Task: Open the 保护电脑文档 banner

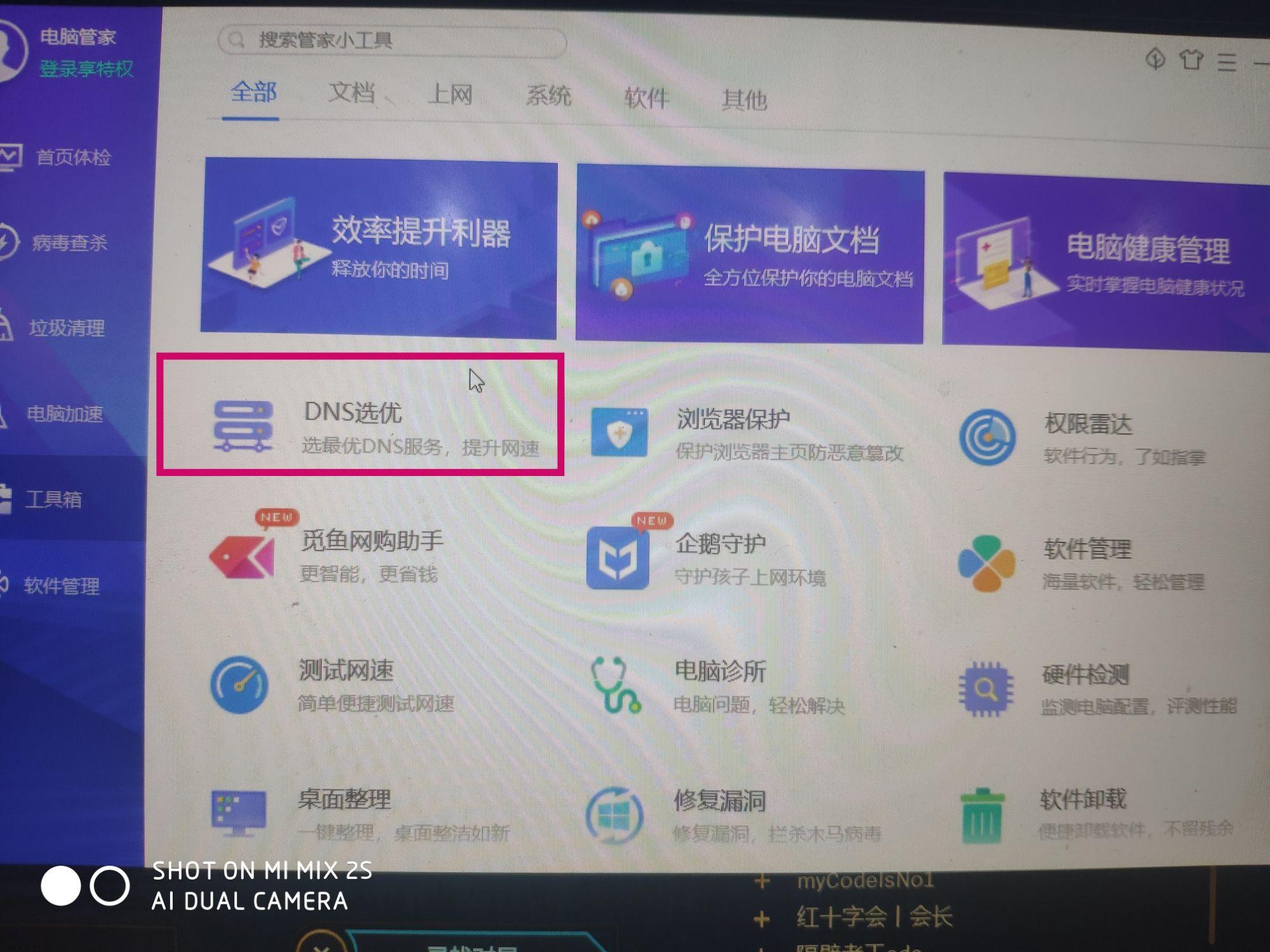Action: (750, 254)
